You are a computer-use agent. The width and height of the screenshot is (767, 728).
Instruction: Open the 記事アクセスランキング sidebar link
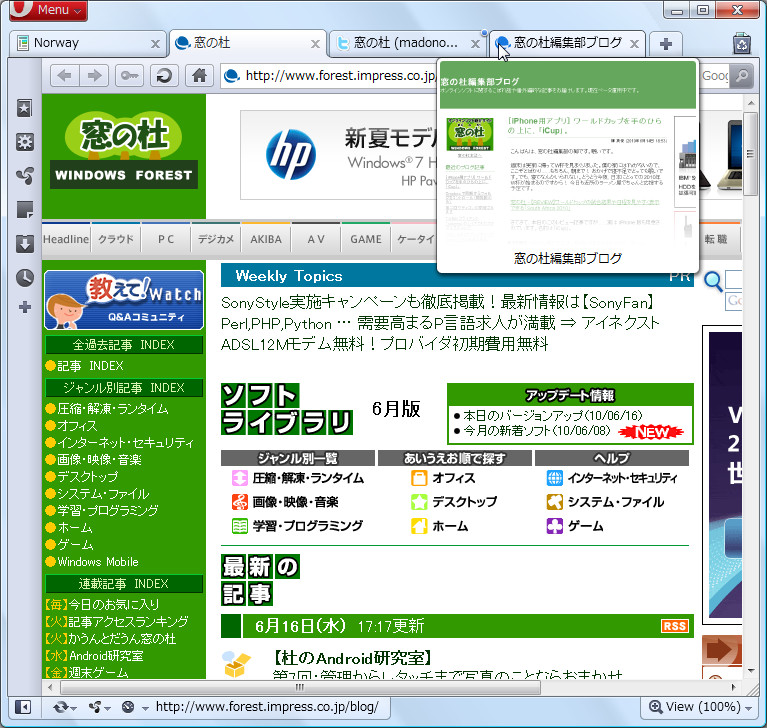point(128,622)
